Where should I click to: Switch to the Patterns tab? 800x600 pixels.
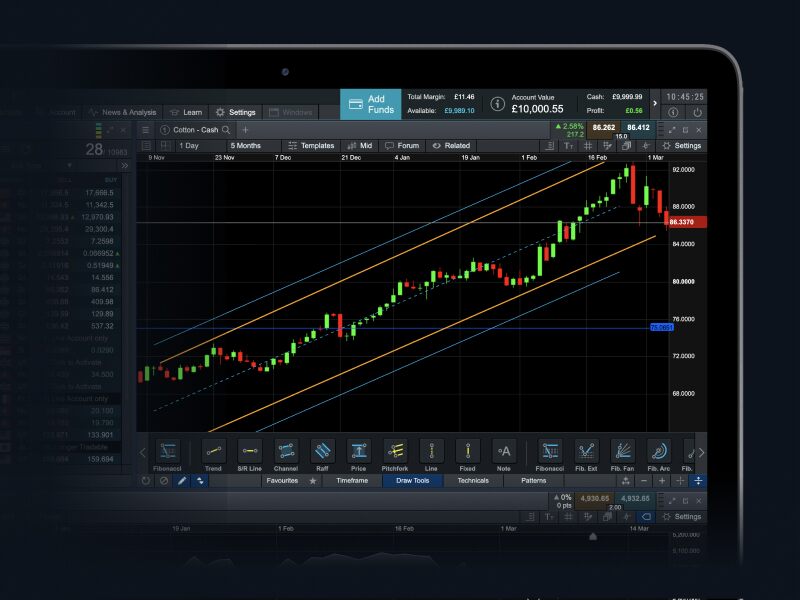click(x=534, y=481)
